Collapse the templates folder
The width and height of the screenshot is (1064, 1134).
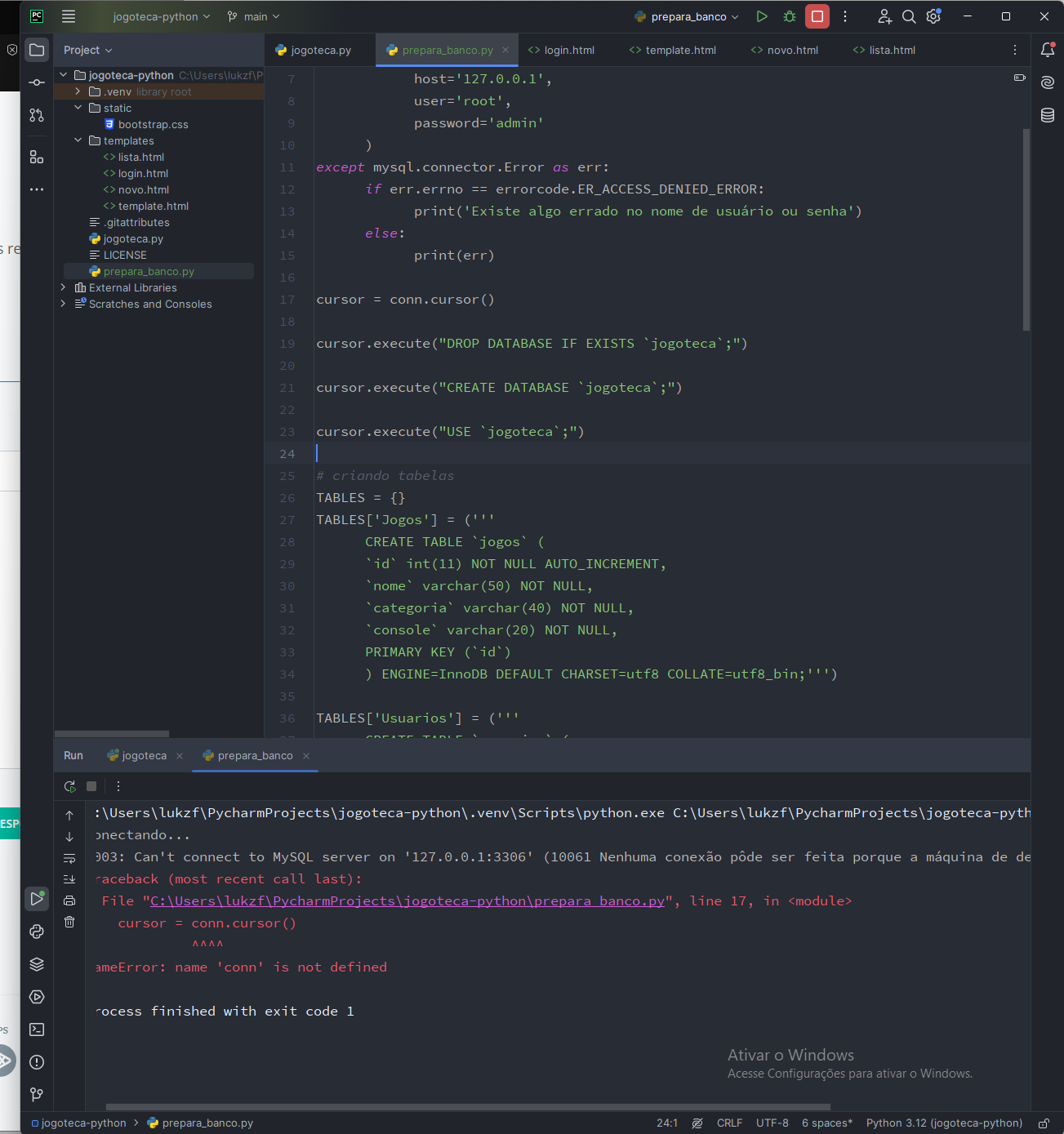point(78,140)
